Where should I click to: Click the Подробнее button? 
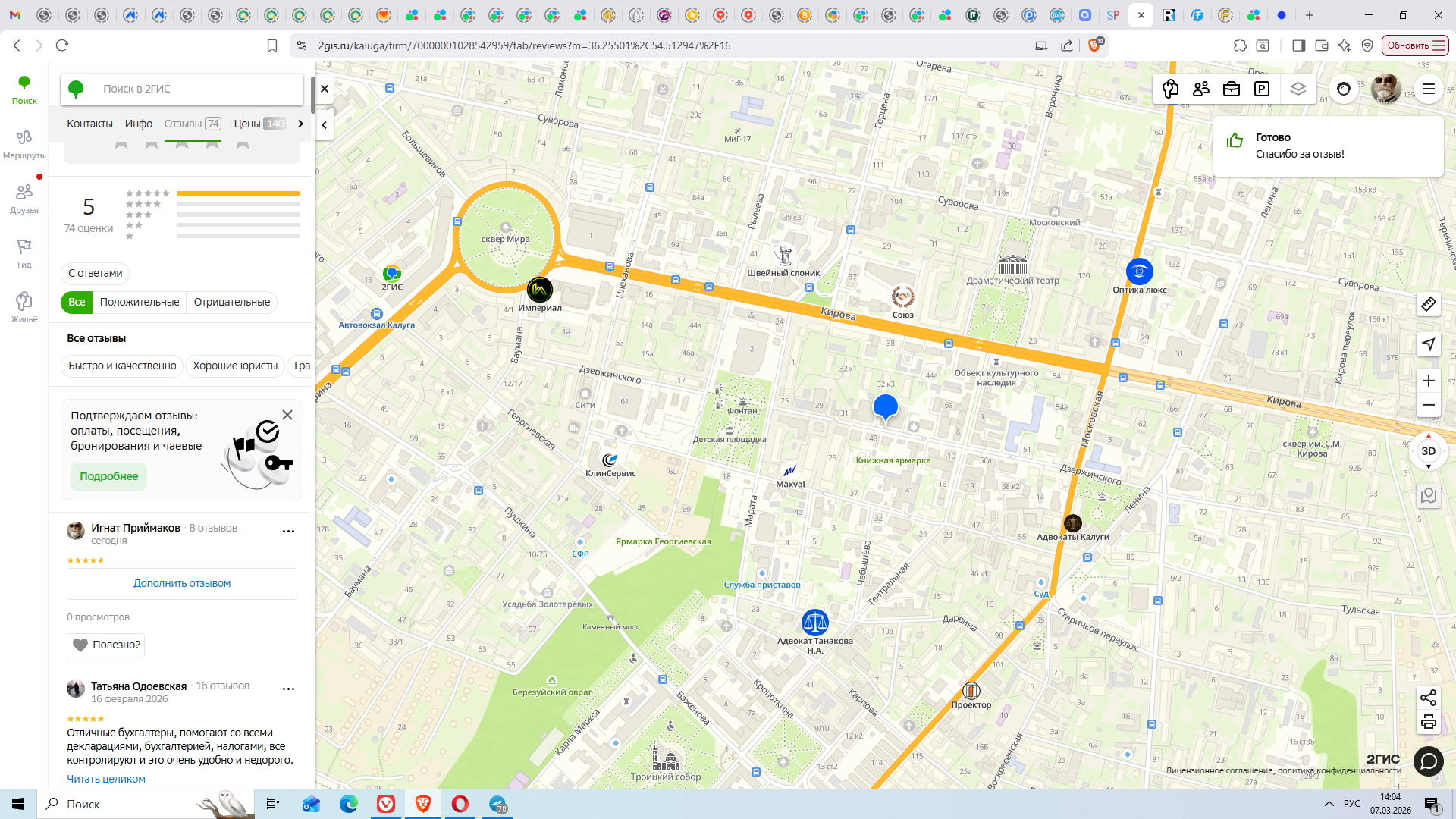pyautogui.click(x=109, y=476)
